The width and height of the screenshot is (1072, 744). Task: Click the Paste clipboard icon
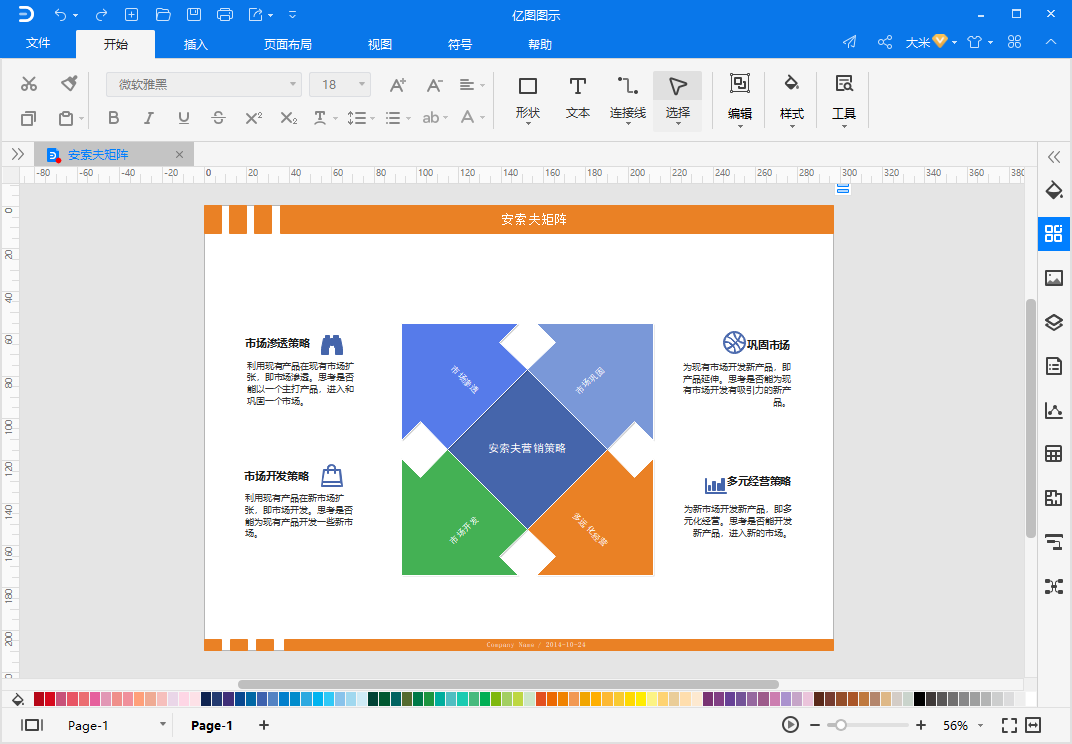point(66,118)
